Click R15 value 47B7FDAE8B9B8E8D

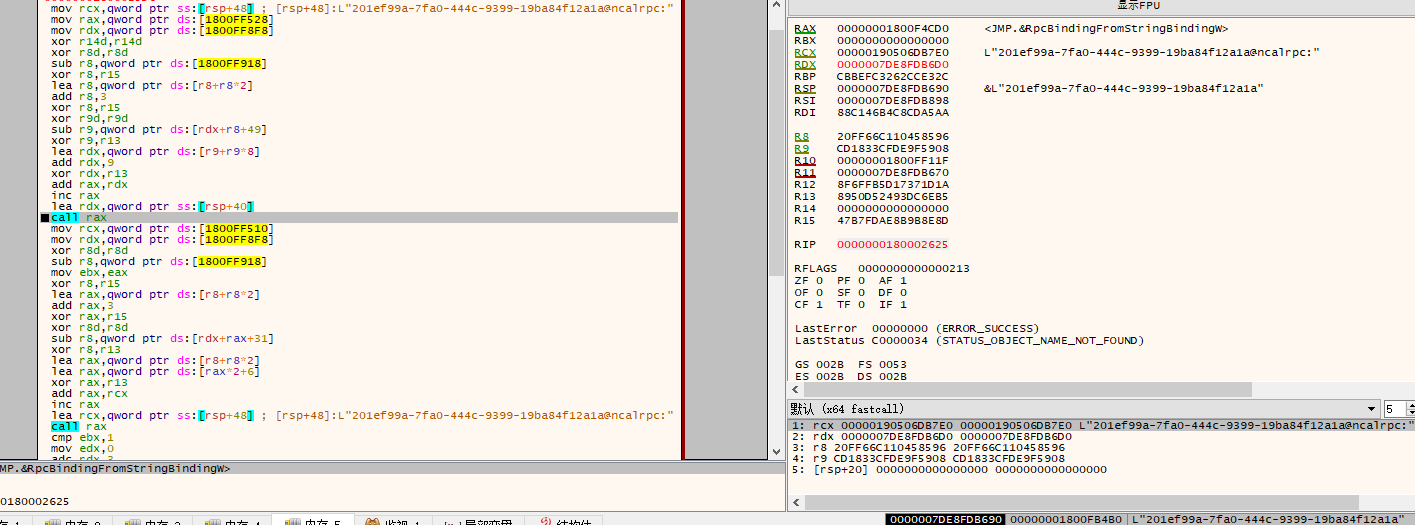[893, 220]
